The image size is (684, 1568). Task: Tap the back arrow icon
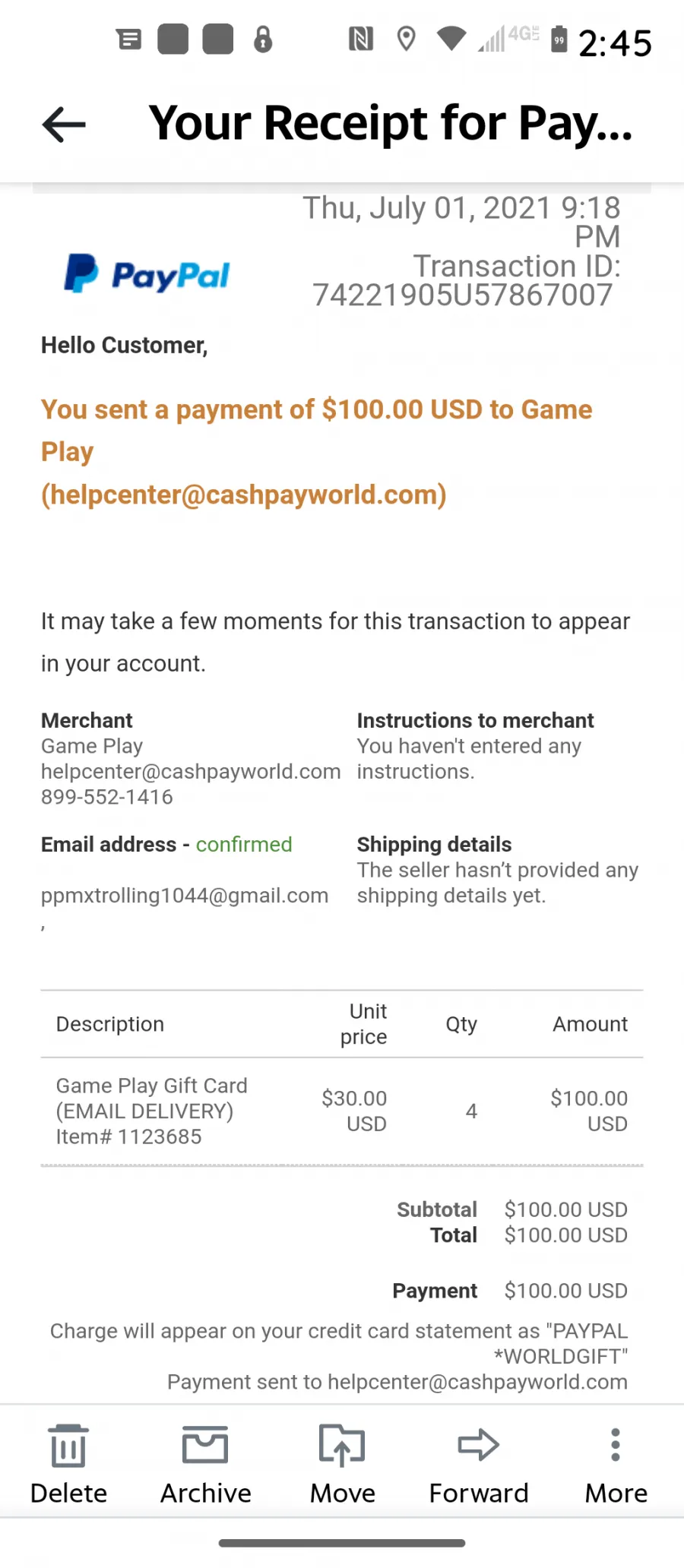coord(64,125)
